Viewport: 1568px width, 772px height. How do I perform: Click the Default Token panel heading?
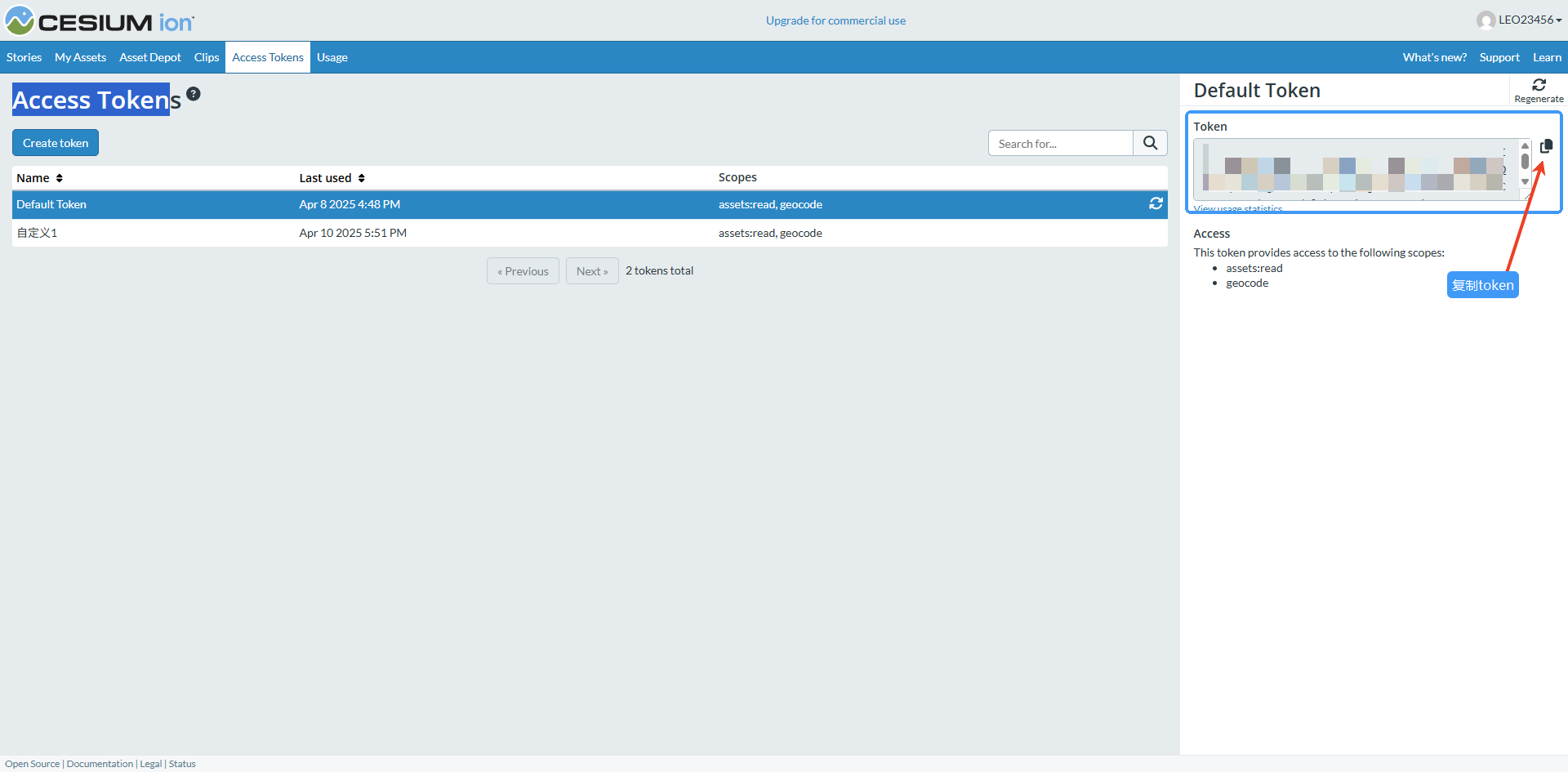pyautogui.click(x=1257, y=91)
